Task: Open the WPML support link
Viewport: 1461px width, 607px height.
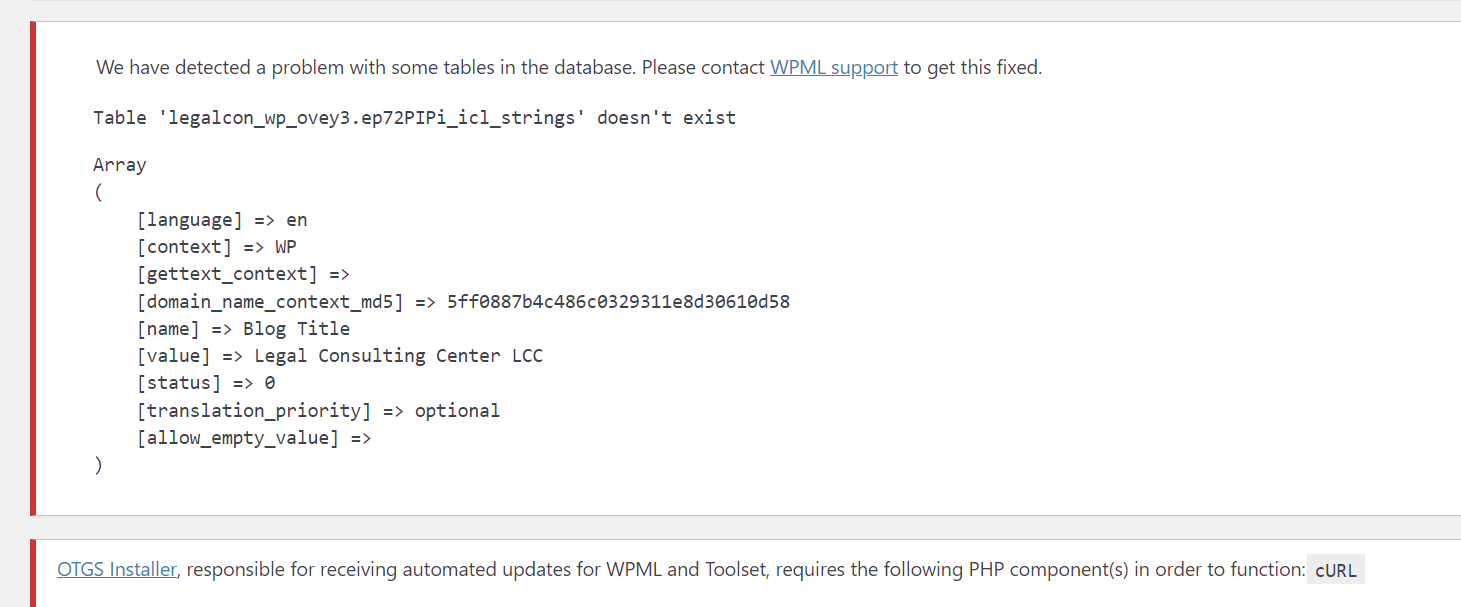Action: (x=833, y=68)
